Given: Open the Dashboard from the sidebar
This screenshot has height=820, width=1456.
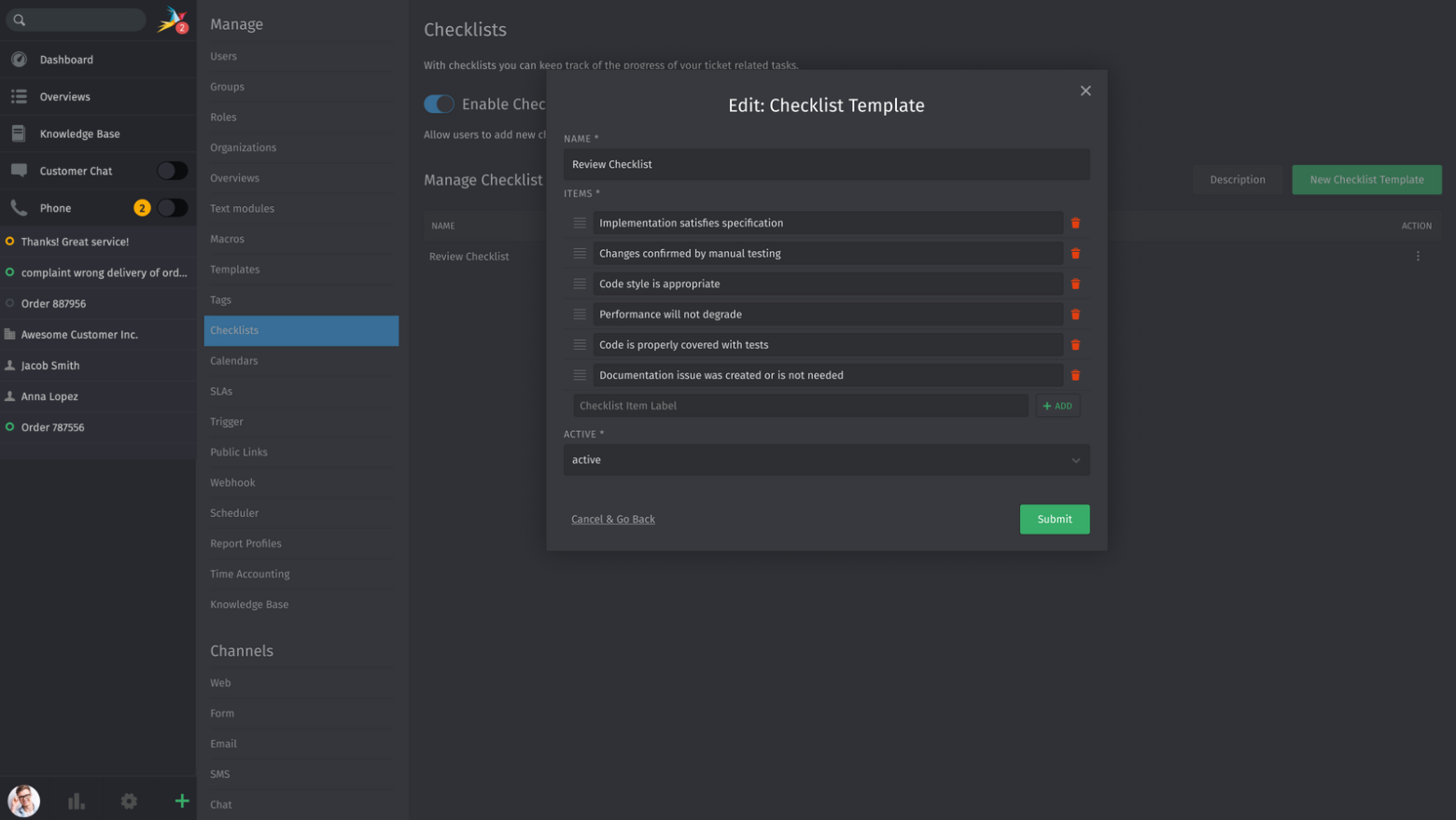Looking at the screenshot, I should click(65, 59).
